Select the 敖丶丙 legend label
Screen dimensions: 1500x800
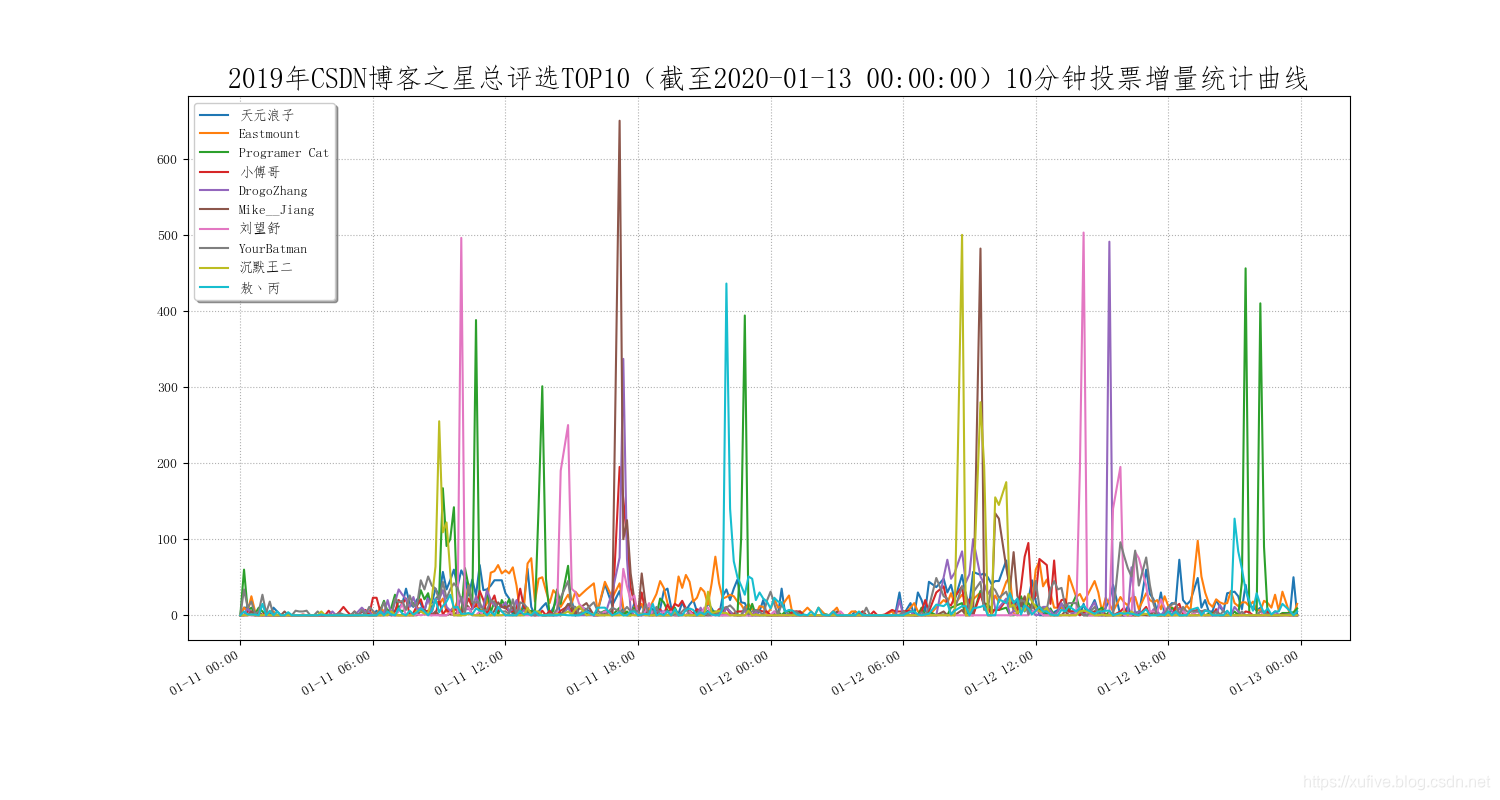click(259, 288)
